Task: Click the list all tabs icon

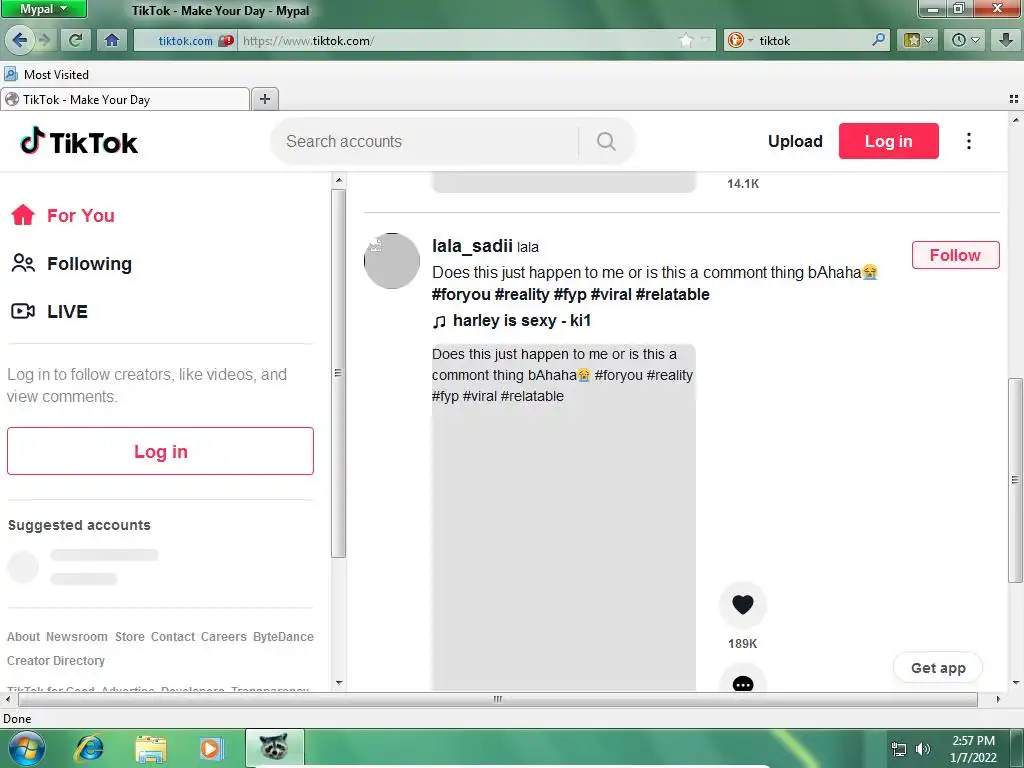Action: 1014,99
